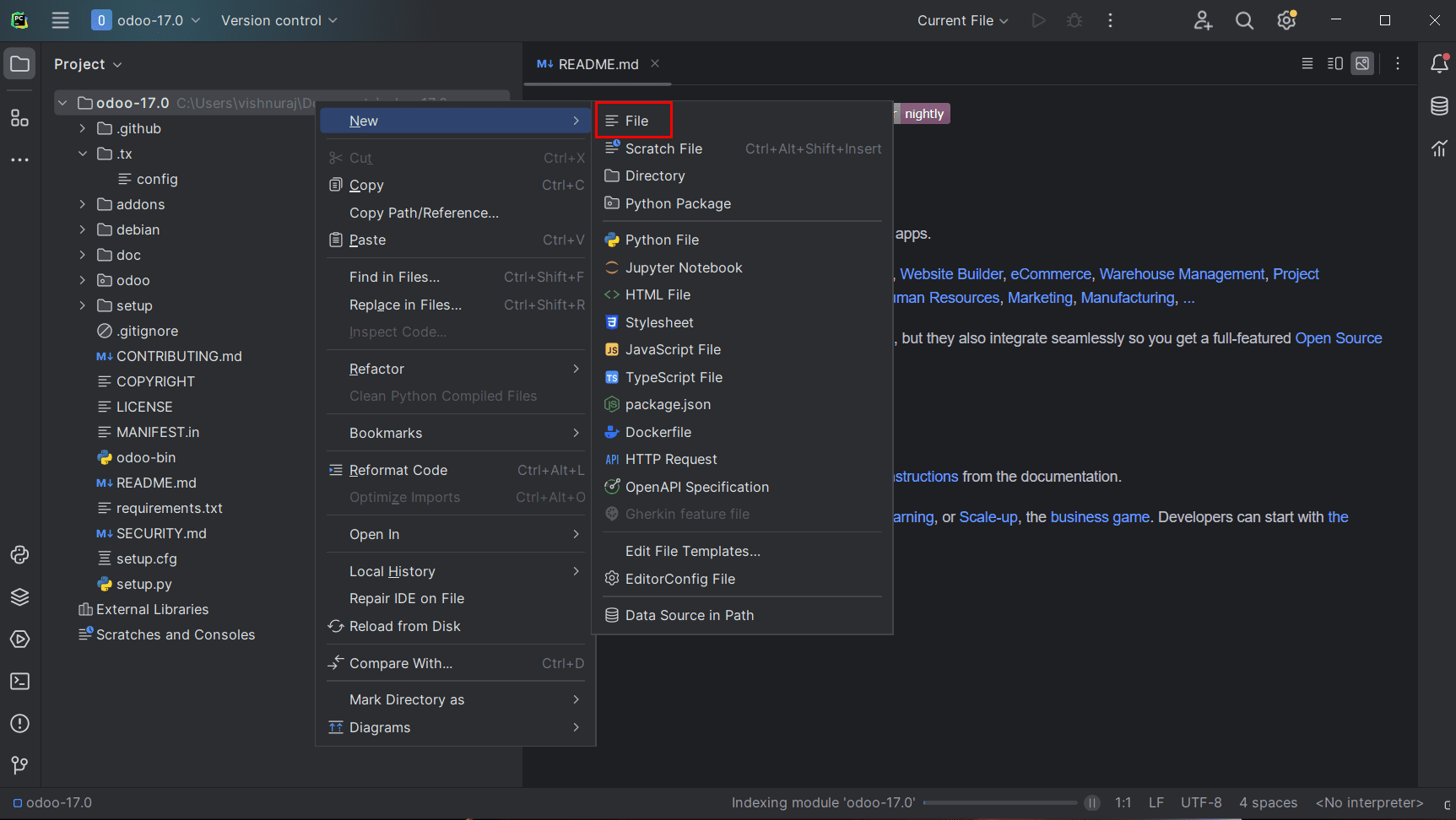The image size is (1456, 820).
Task: Click the indexing progress bar
Action: click(1000, 803)
